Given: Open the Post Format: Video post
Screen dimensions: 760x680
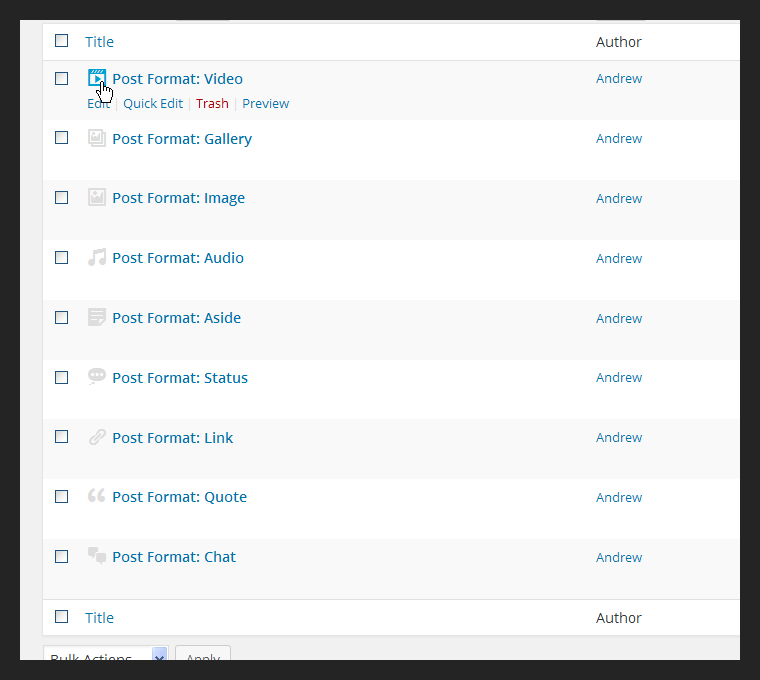Looking at the screenshot, I should pos(177,79).
